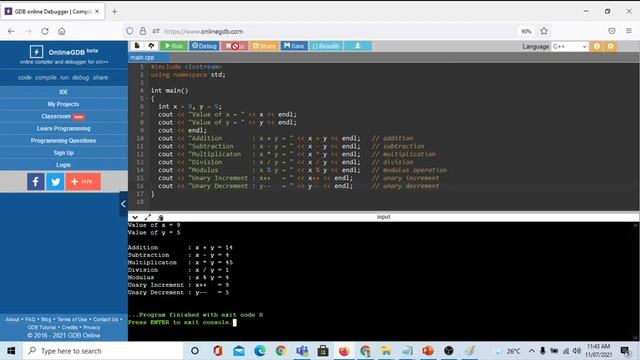Bookmark this page with the star icon
This screenshot has height=360, width=640.
click(x=544, y=31)
